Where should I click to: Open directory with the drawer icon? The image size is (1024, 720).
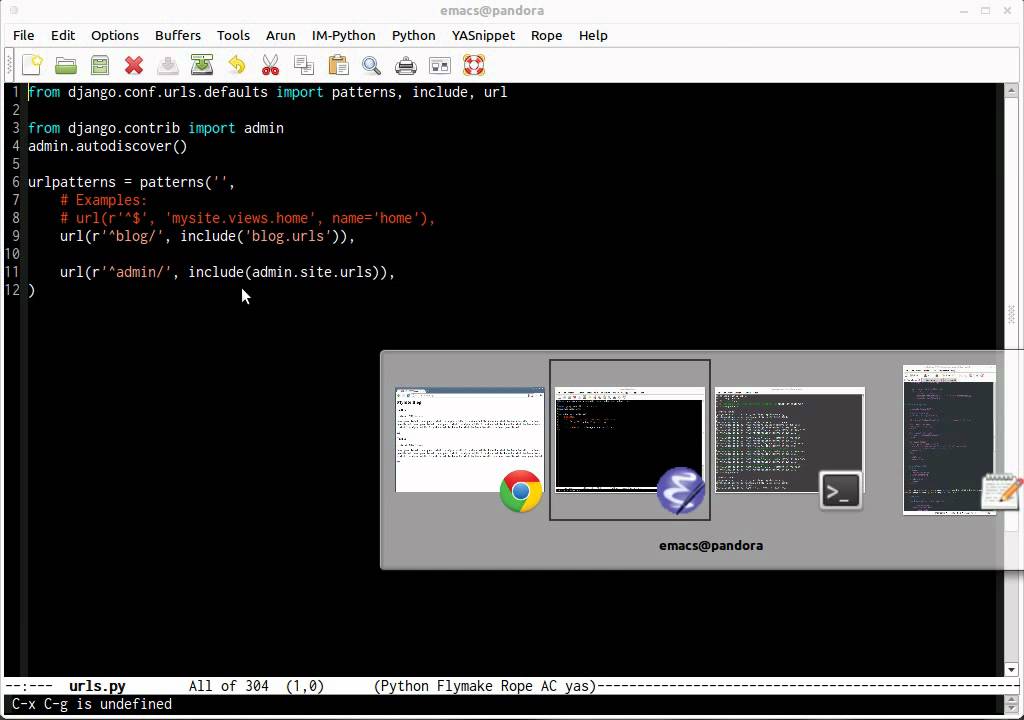(x=100, y=65)
